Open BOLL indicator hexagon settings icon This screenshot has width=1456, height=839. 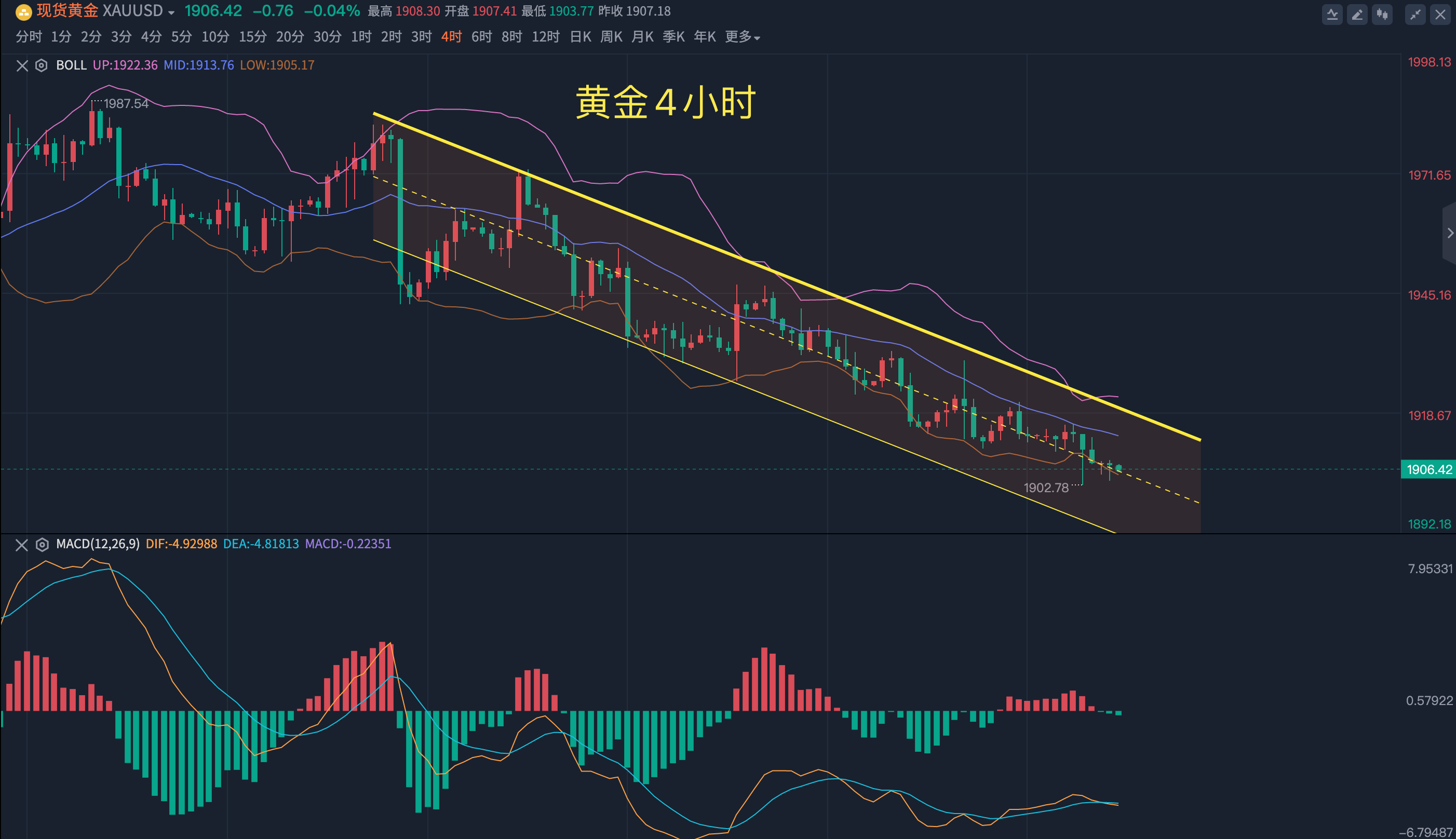coord(42,65)
